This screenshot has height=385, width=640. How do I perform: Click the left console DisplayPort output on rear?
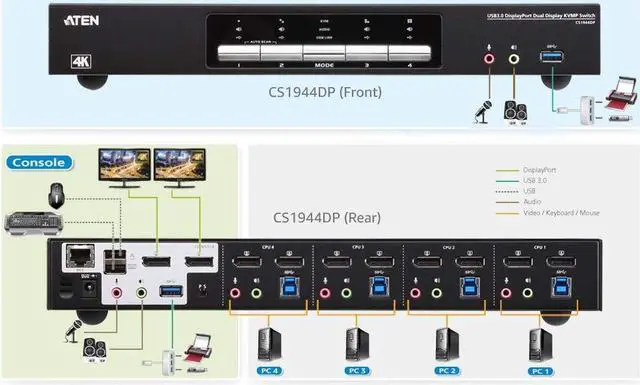(156, 261)
